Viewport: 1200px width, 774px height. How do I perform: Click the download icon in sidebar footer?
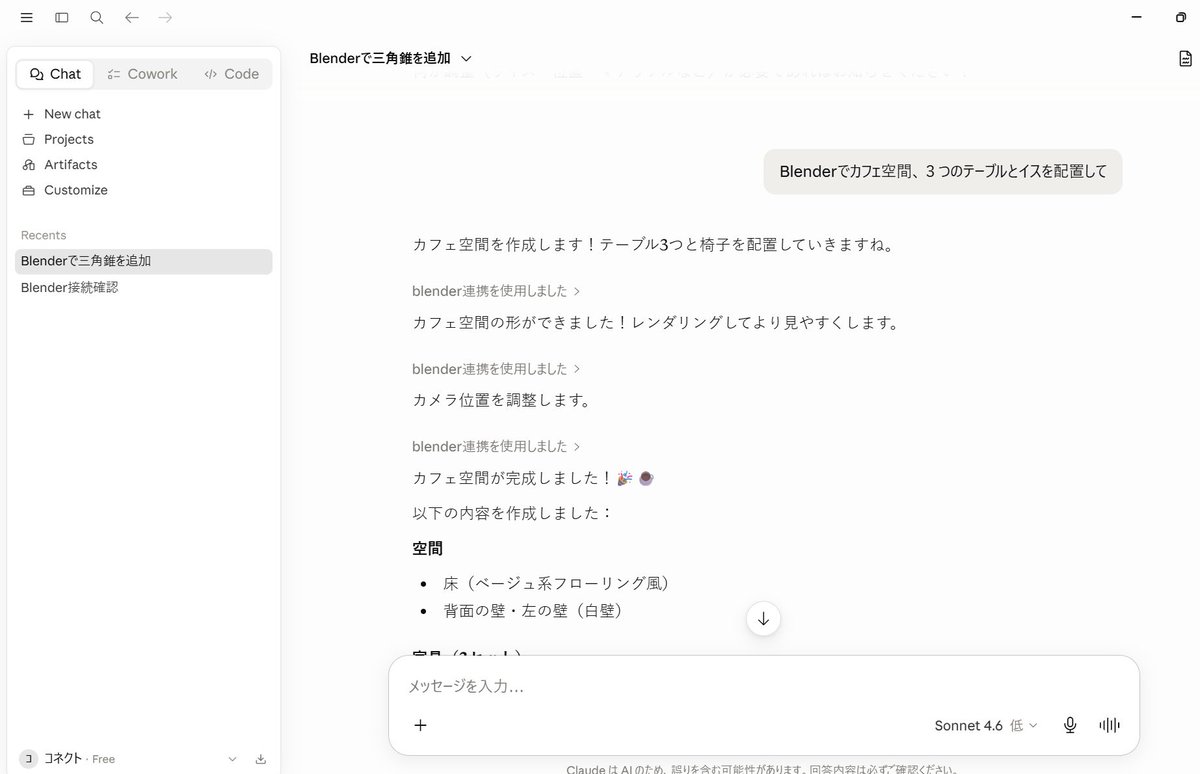click(261, 759)
